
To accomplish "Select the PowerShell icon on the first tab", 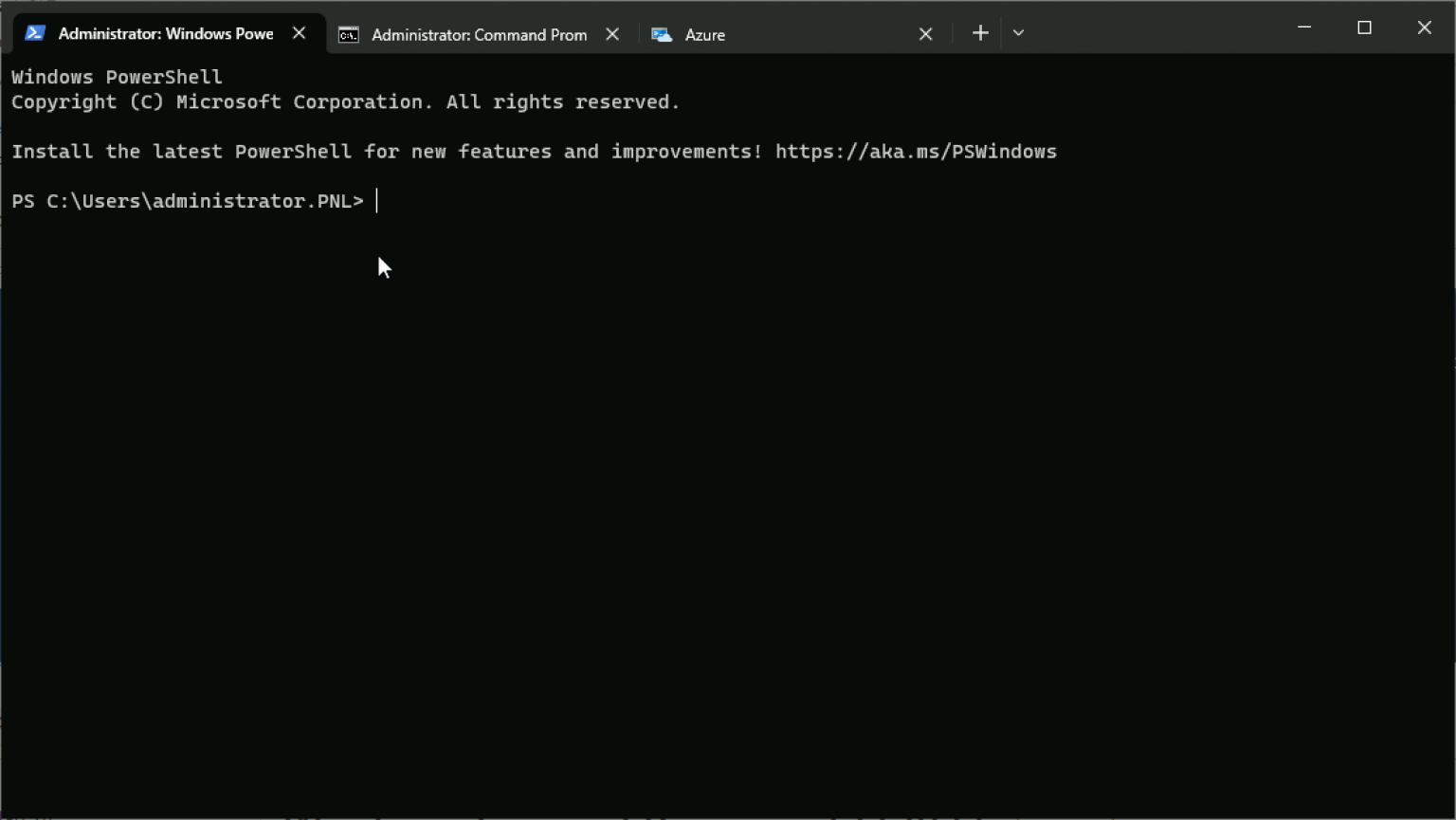I will [x=35, y=32].
